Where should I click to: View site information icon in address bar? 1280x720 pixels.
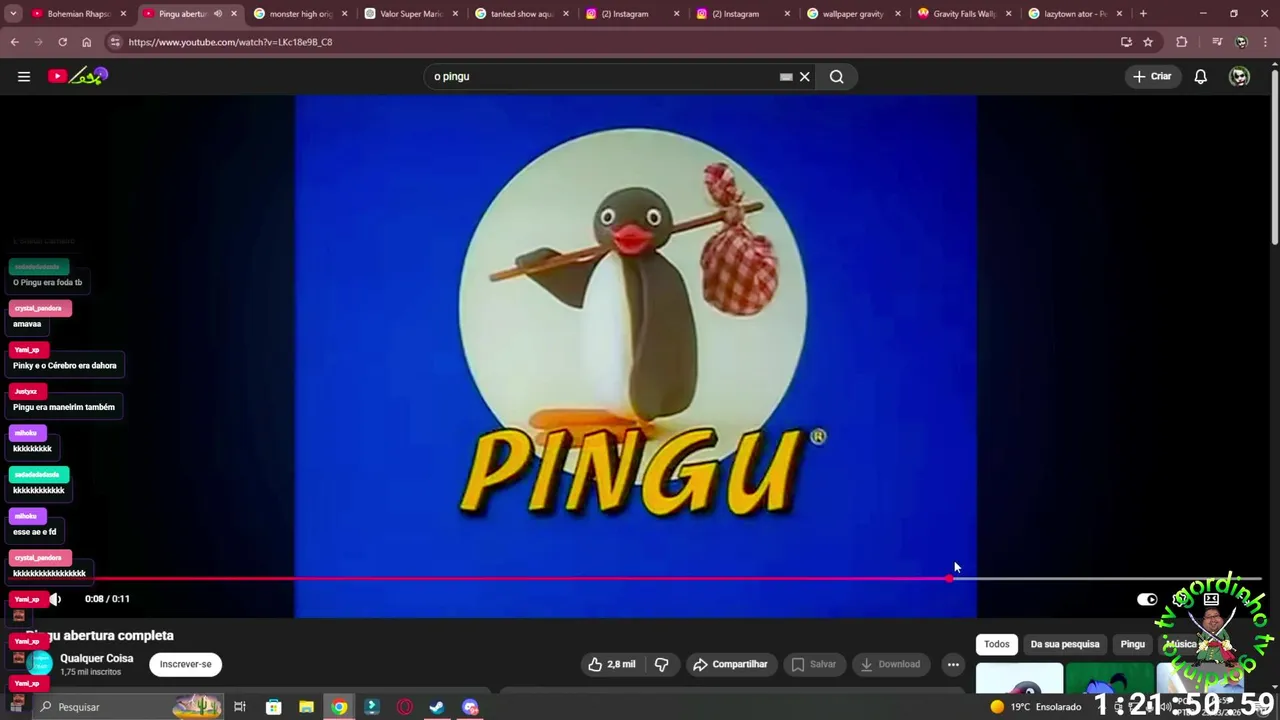pyautogui.click(x=115, y=42)
